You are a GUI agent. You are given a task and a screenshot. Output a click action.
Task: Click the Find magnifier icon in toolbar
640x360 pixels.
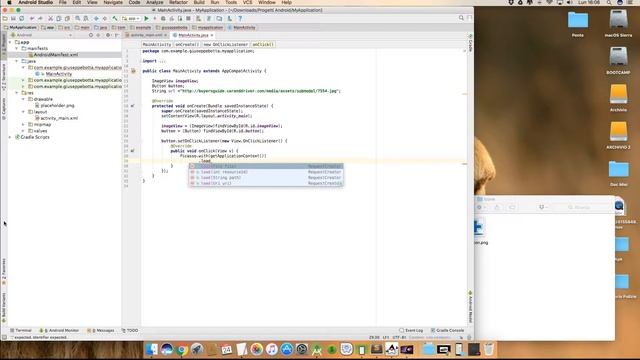click(x=78, y=18)
